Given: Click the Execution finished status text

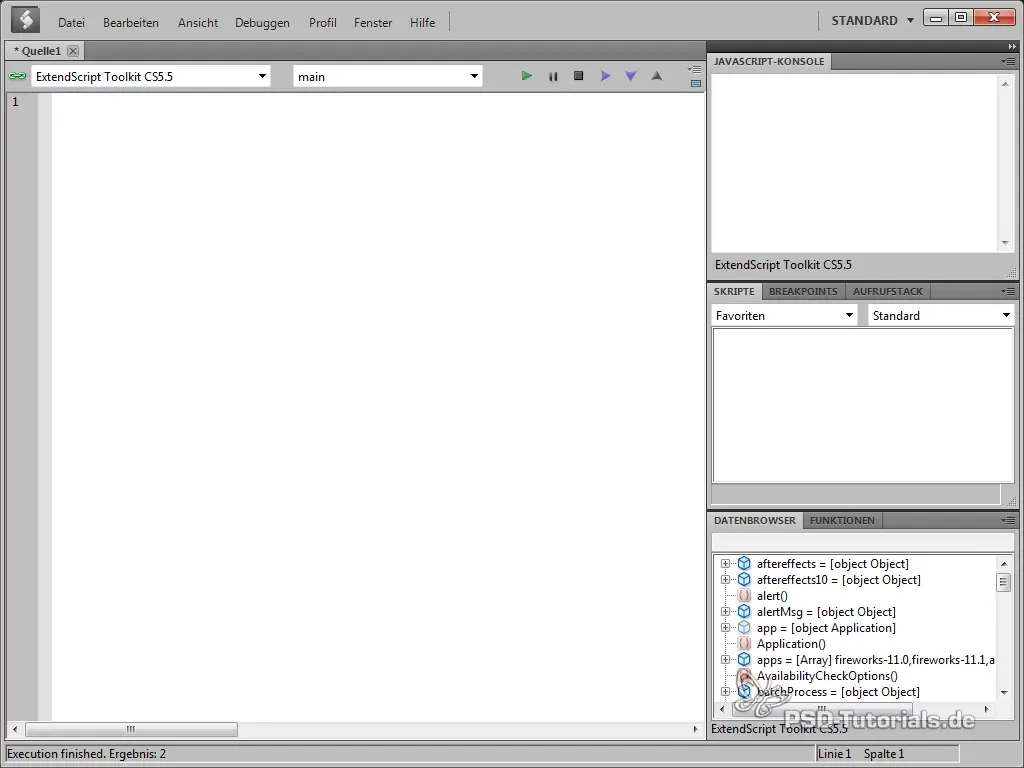Looking at the screenshot, I should coord(86,754).
